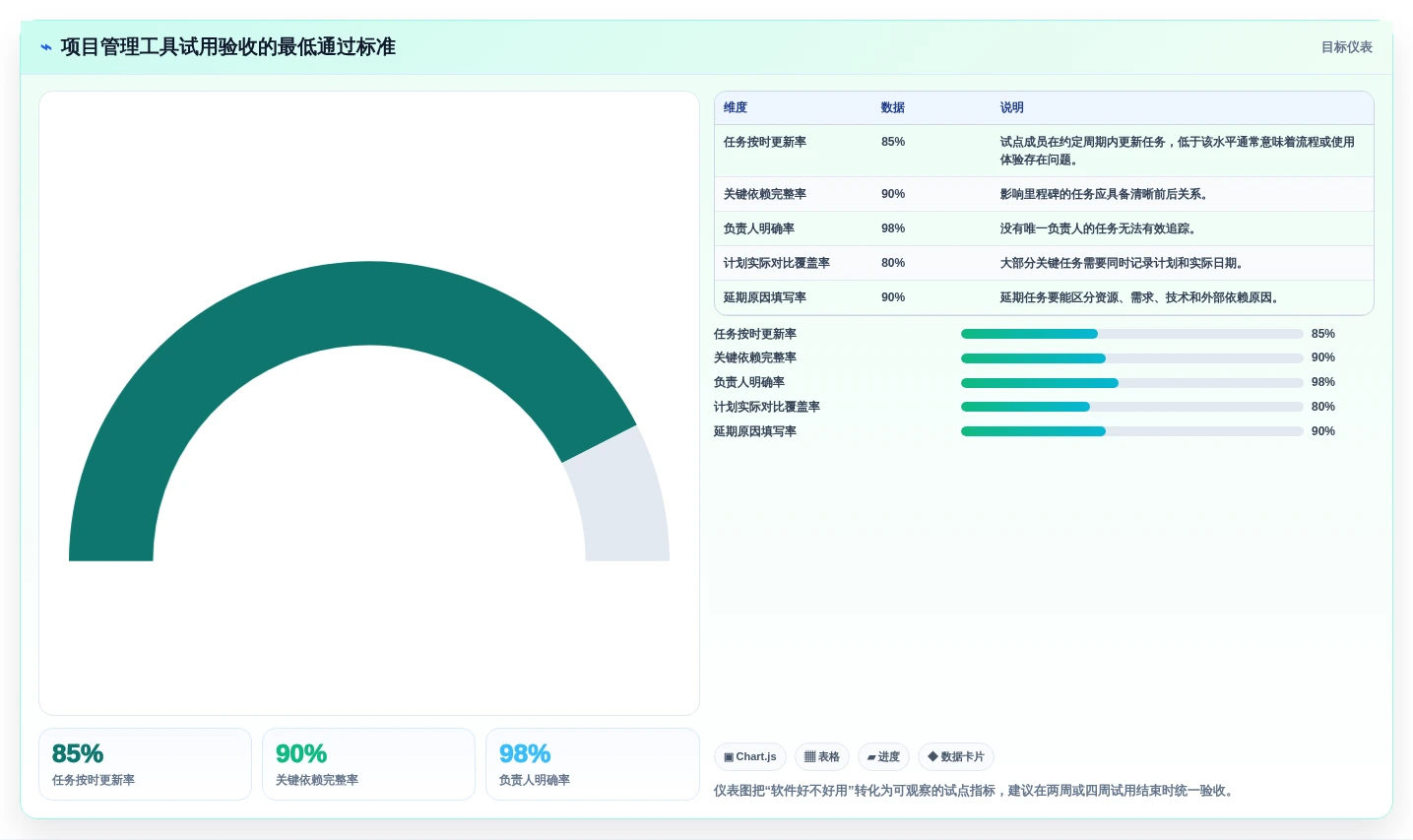Click the 维度 column header

click(x=736, y=107)
